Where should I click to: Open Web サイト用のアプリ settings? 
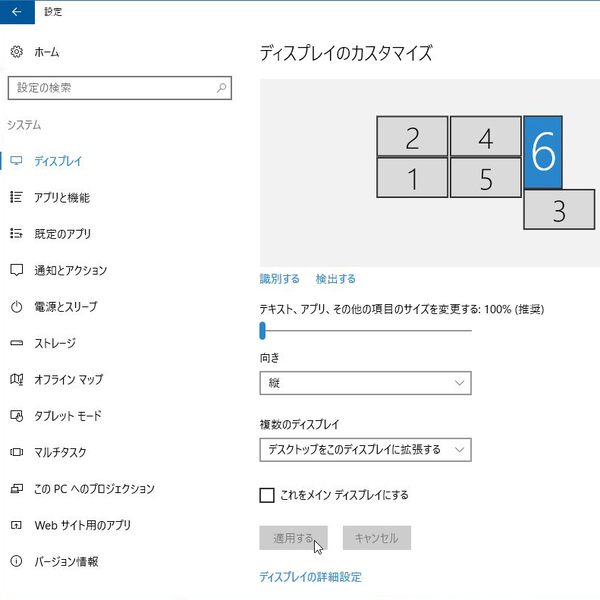(83, 525)
